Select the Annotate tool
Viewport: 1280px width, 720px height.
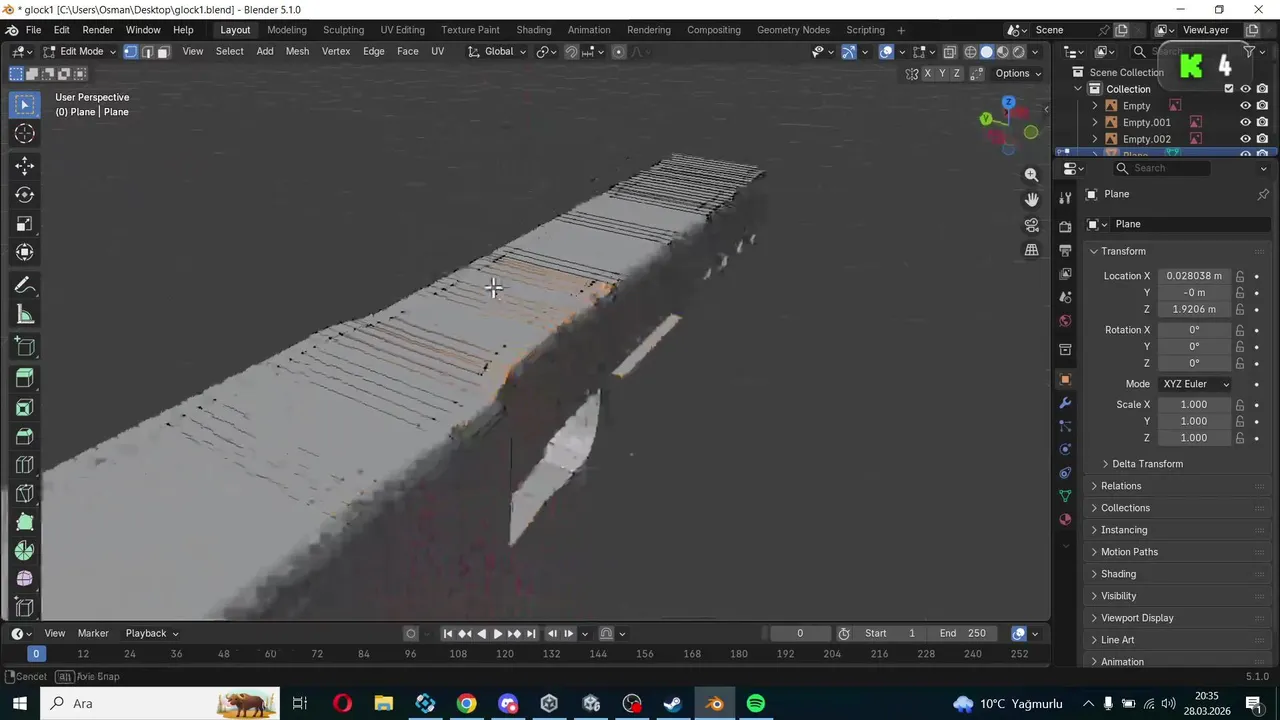25,286
